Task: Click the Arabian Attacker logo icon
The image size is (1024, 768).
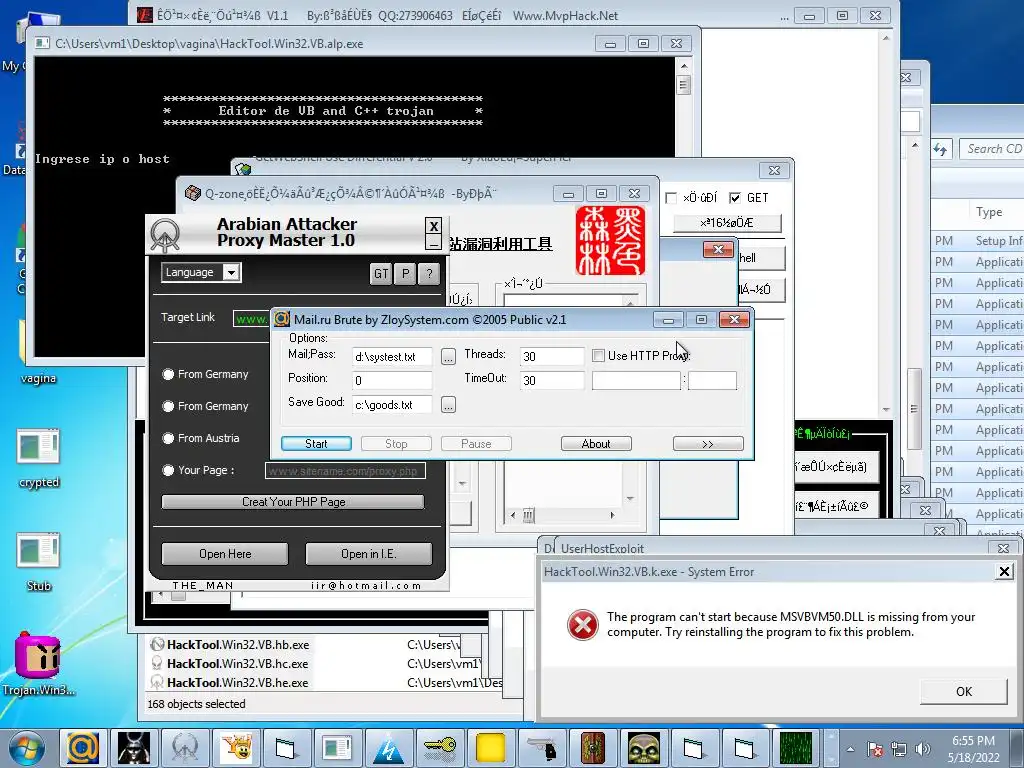Action: (165, 235)
